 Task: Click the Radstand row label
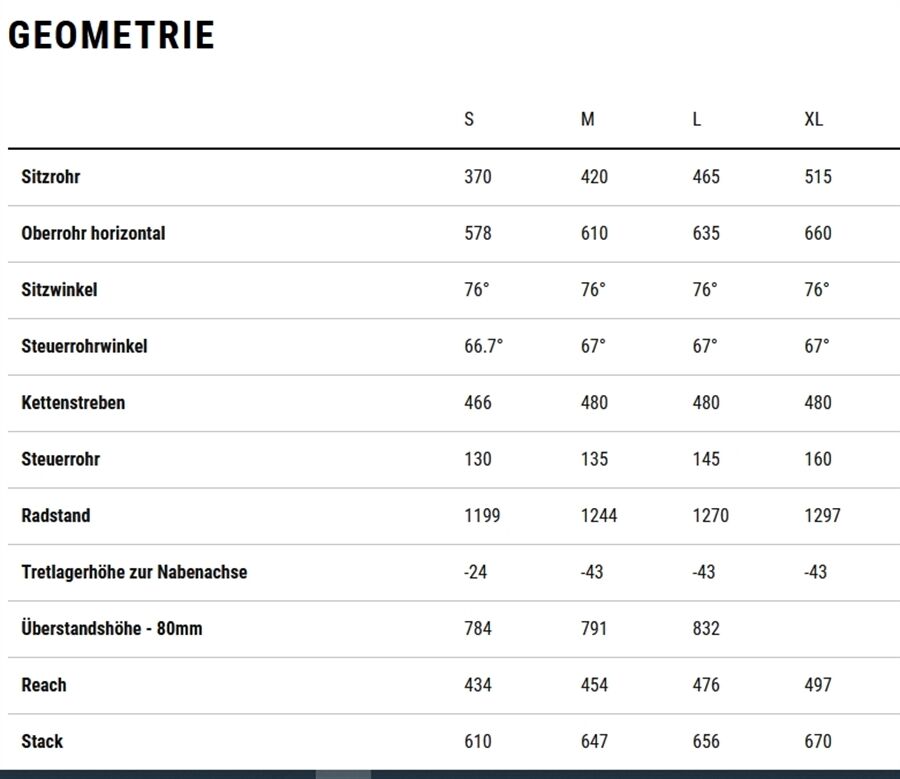(x=56, y=516)
